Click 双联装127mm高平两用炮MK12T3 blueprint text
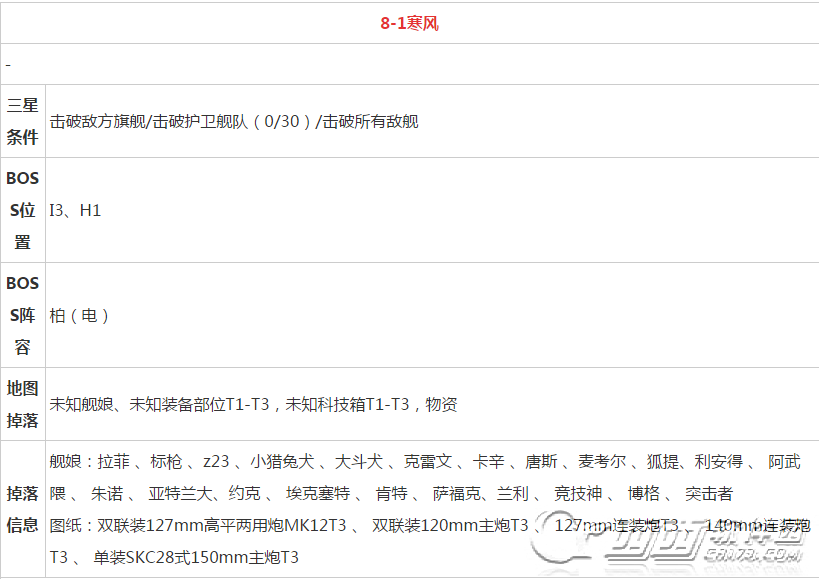 point(221,525)
